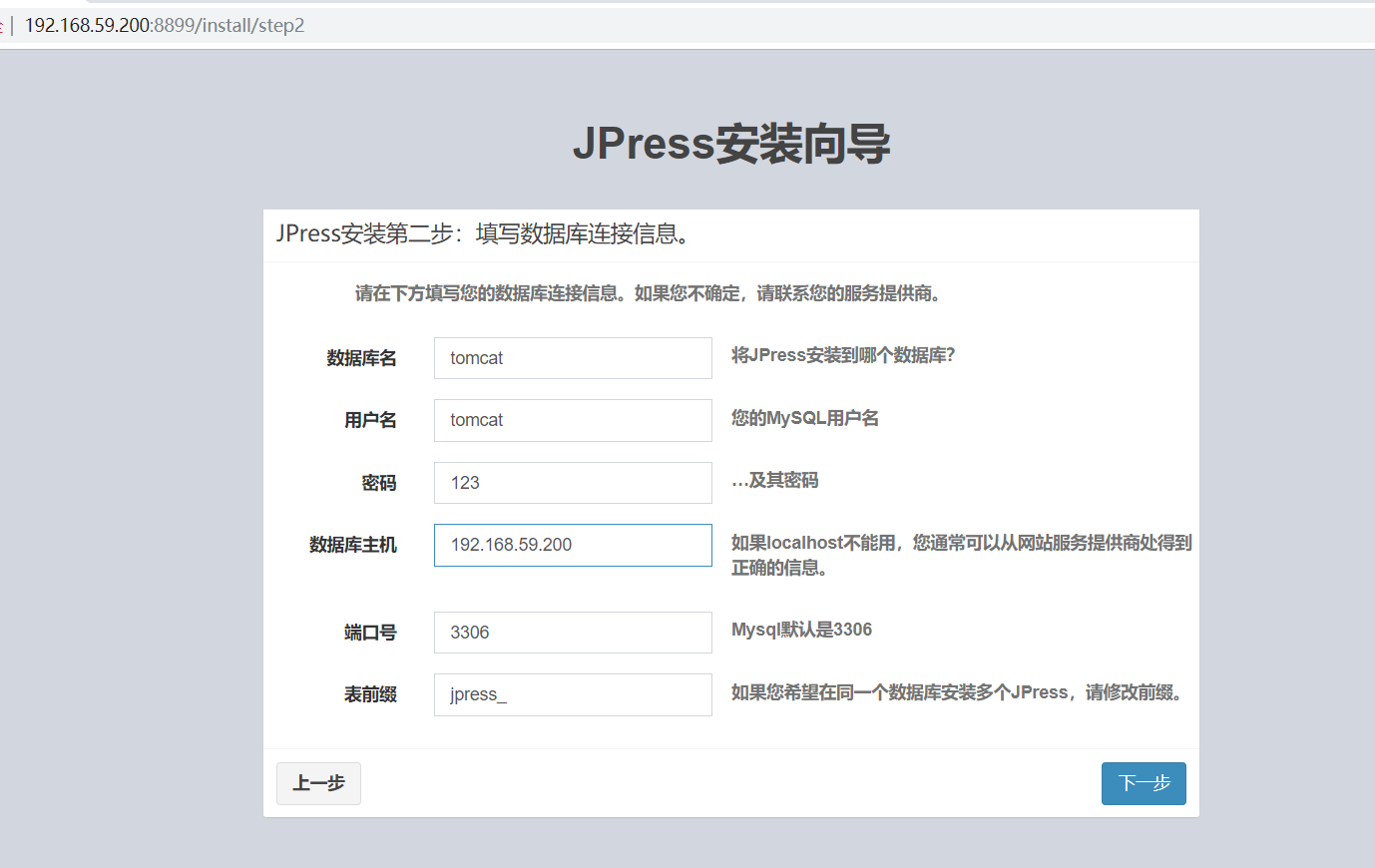Image resolution: width=1375 pixels, height=868 pixels.
Task: Click the localhost不能用 help text
Action: click(x=962, y=555)
